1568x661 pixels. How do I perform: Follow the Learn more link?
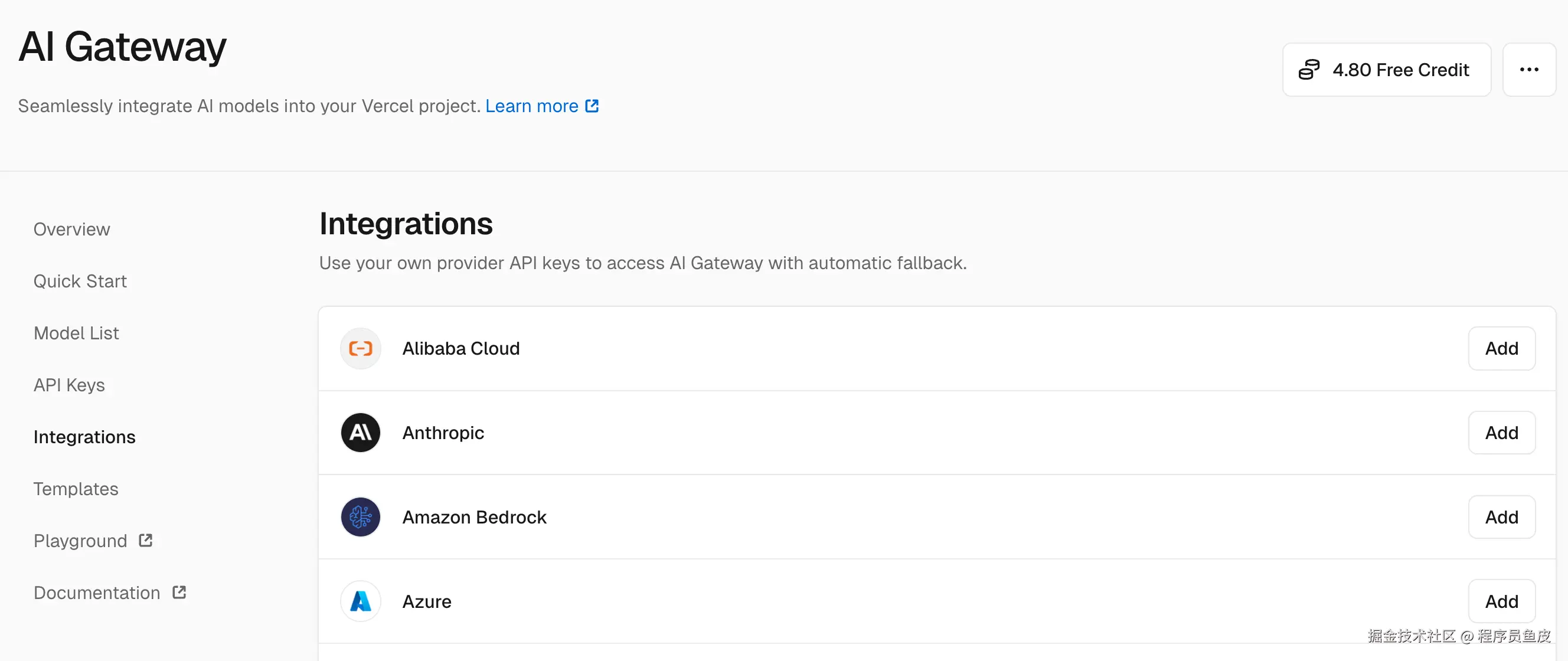coord(531,106)
